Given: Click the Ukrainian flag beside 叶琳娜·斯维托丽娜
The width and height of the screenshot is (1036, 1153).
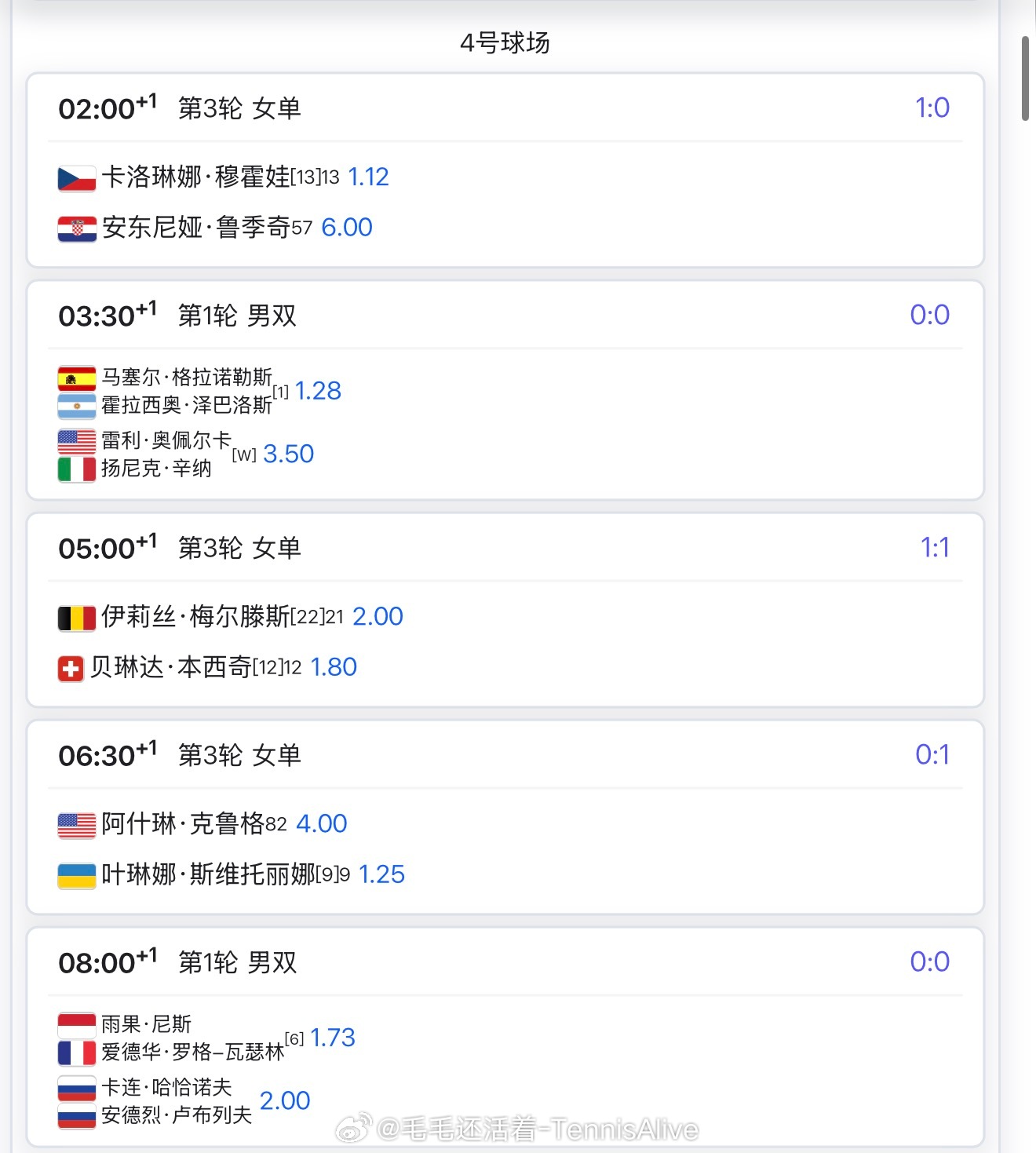Looking at the screenshot, I should point(77,875).
